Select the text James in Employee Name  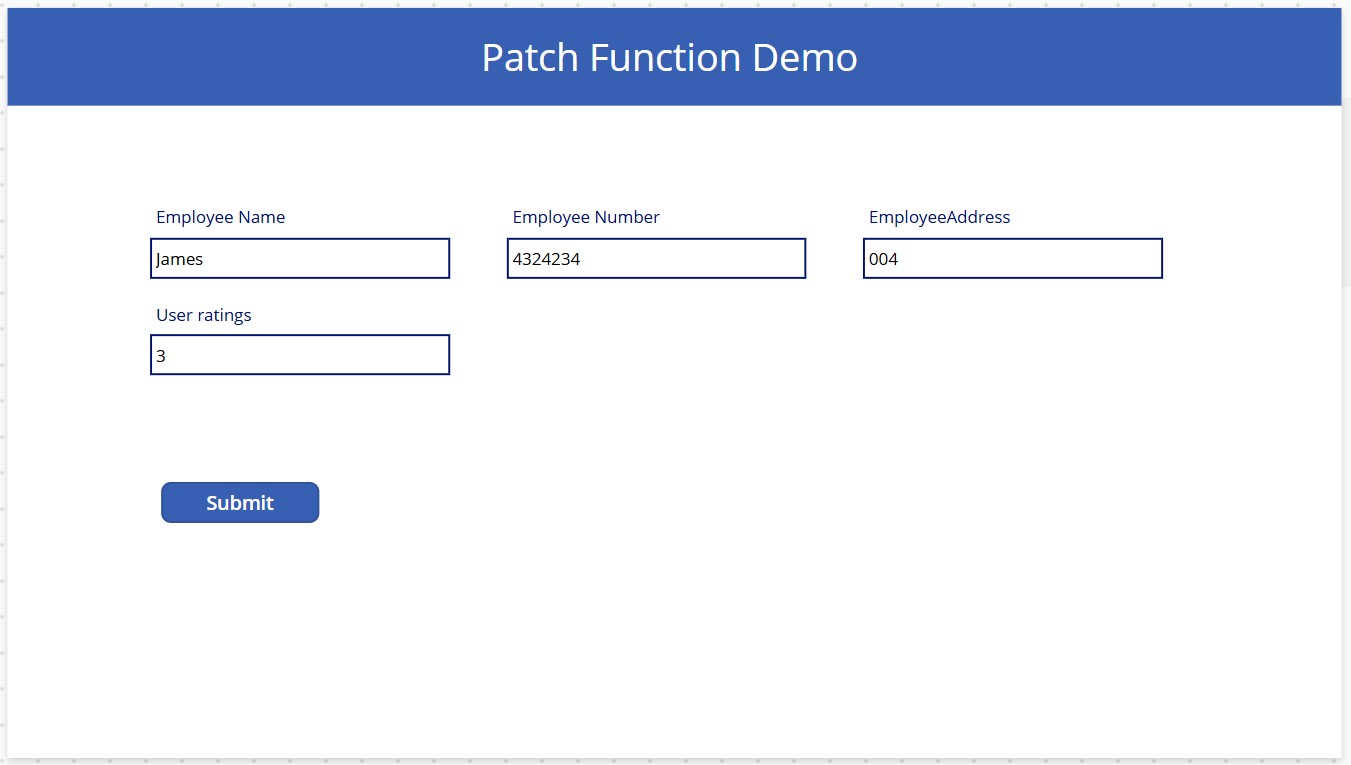pyautogui.click(x=181, y=258)
